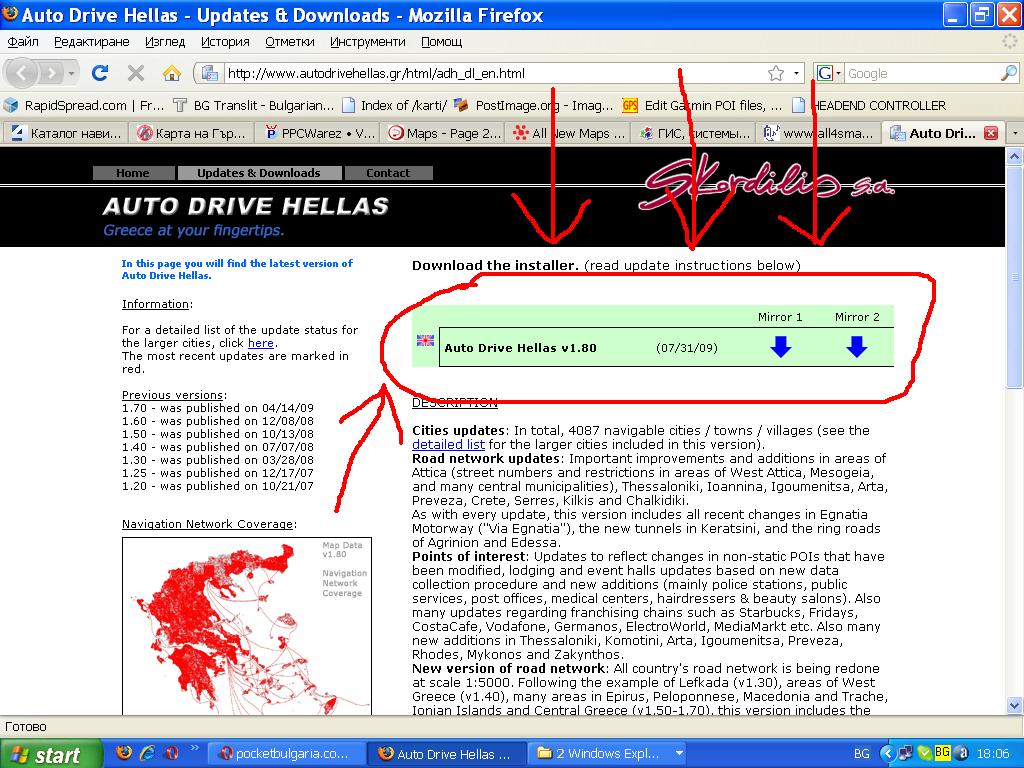1024x768 pixels.
Task: Open Updates & Downloads nav button
Action: point(259,173)
